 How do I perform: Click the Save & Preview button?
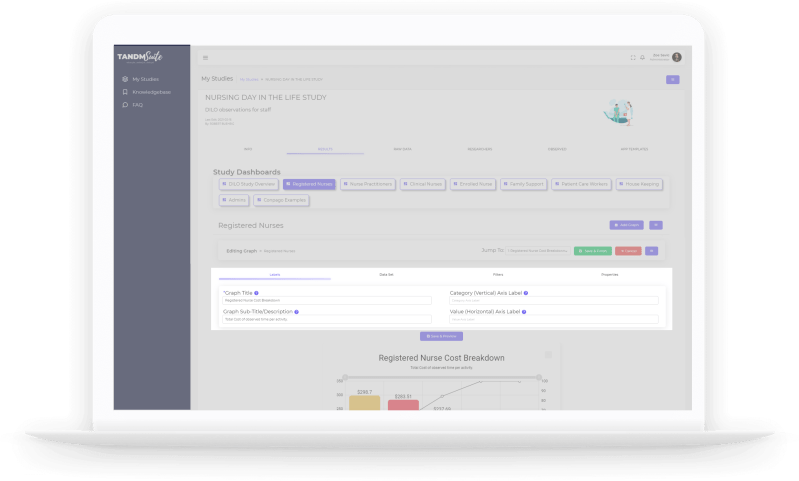pos(441,336)
